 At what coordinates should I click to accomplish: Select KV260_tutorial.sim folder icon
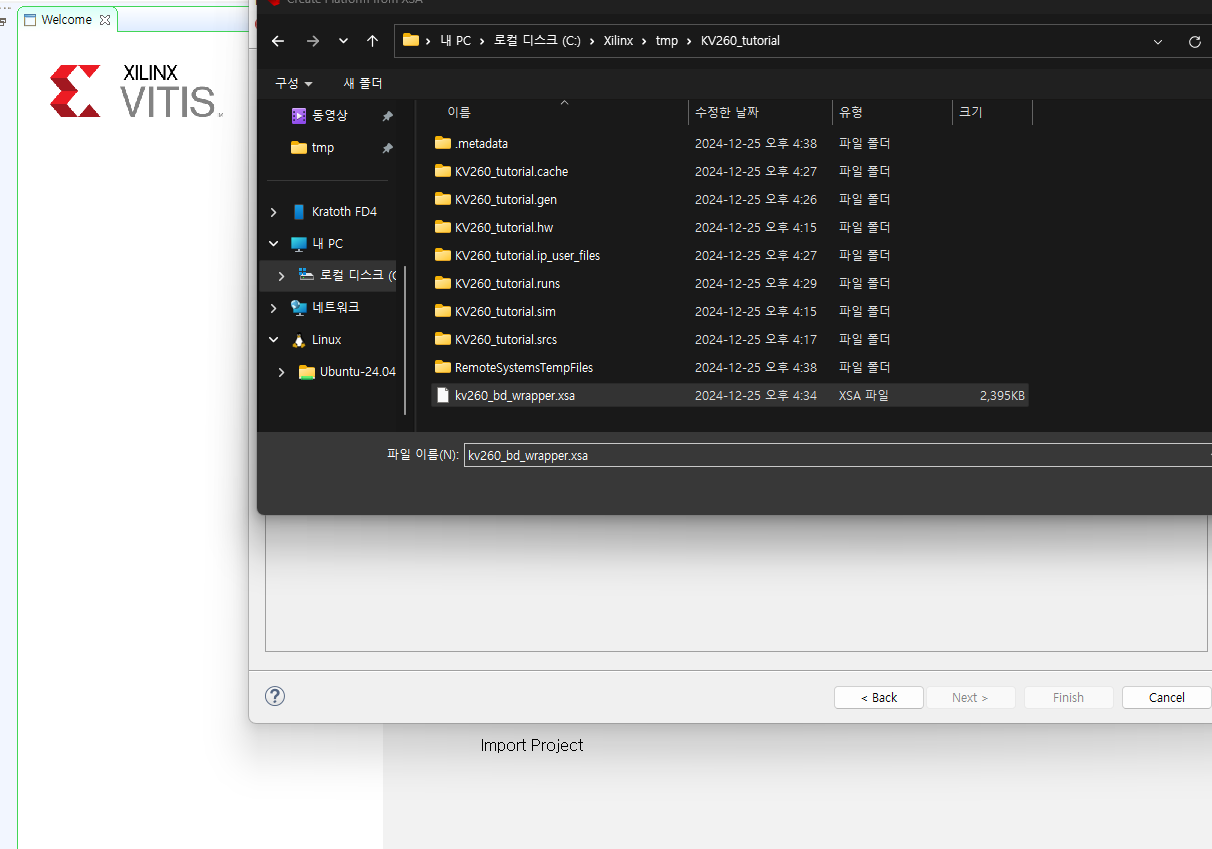click(443, 311)
